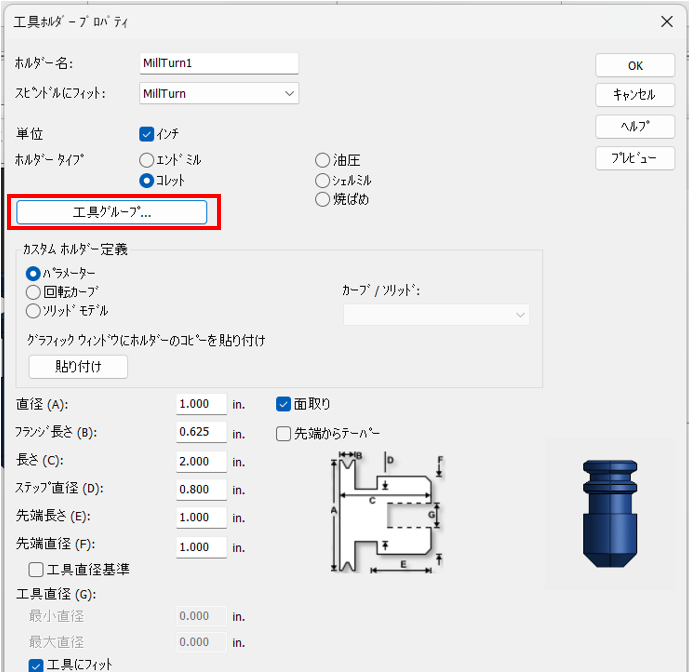
Task: Click the 最小直径 value field
Action: (x=201, y=616)
